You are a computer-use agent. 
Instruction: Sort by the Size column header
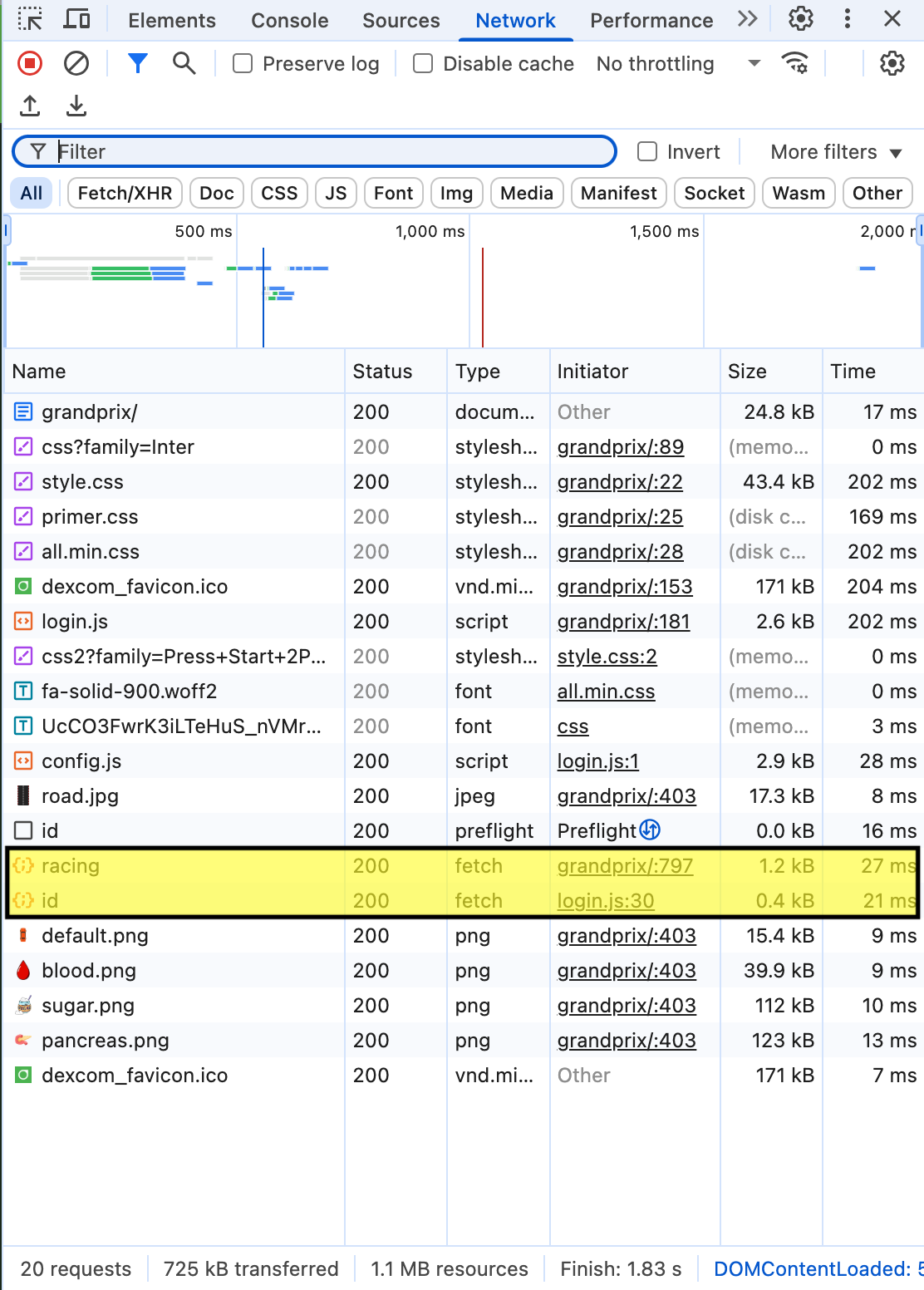click(x=771, y=372)
